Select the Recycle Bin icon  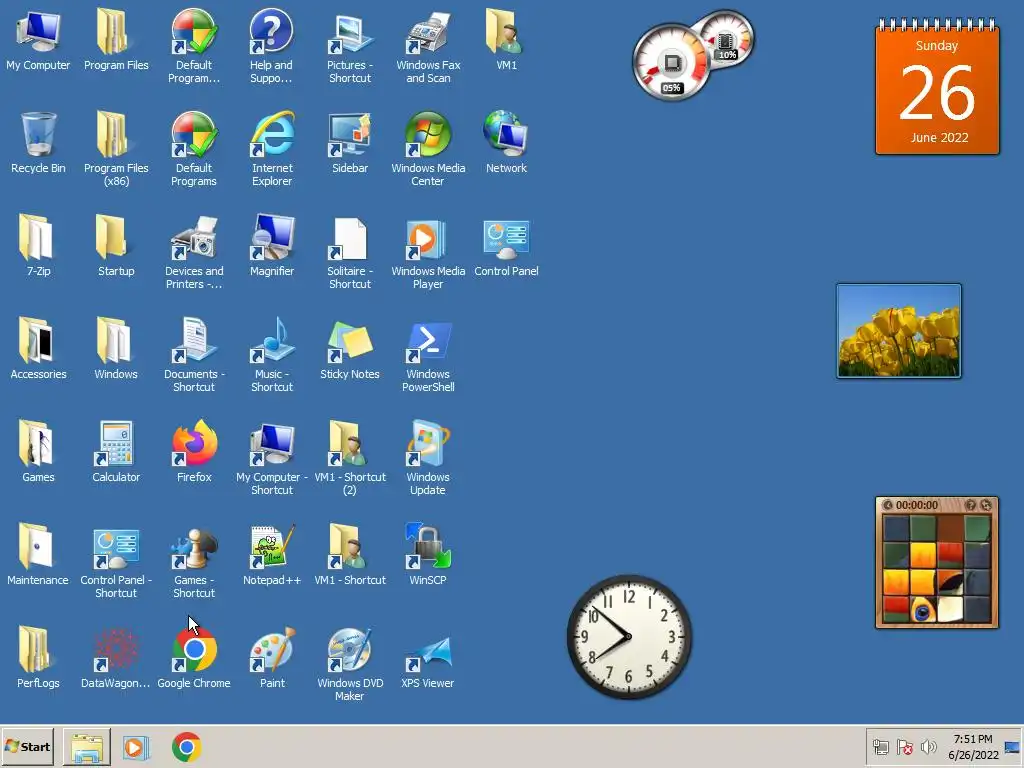38,143
